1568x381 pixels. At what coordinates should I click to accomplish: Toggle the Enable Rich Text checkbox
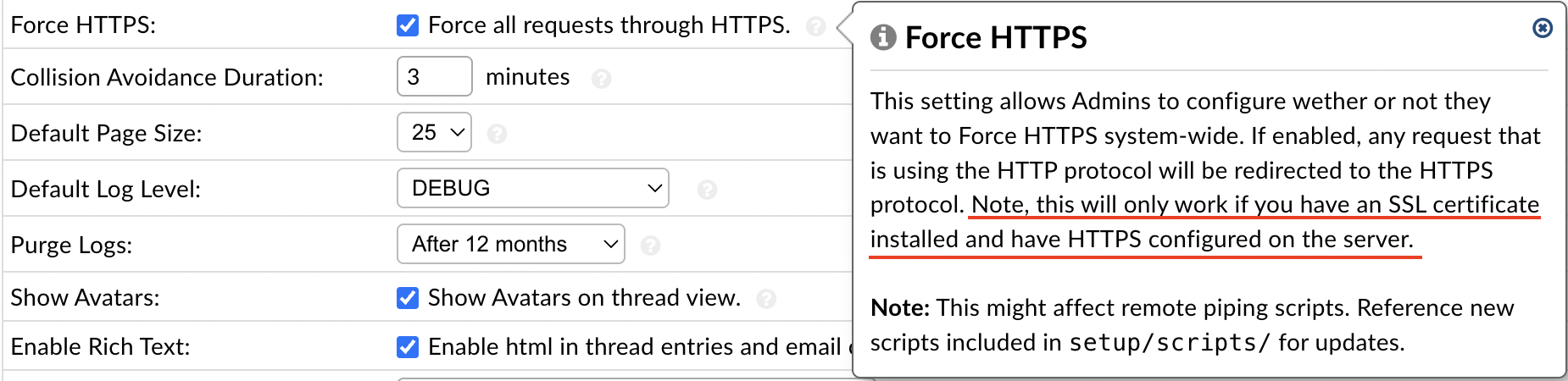click(408, 347)
